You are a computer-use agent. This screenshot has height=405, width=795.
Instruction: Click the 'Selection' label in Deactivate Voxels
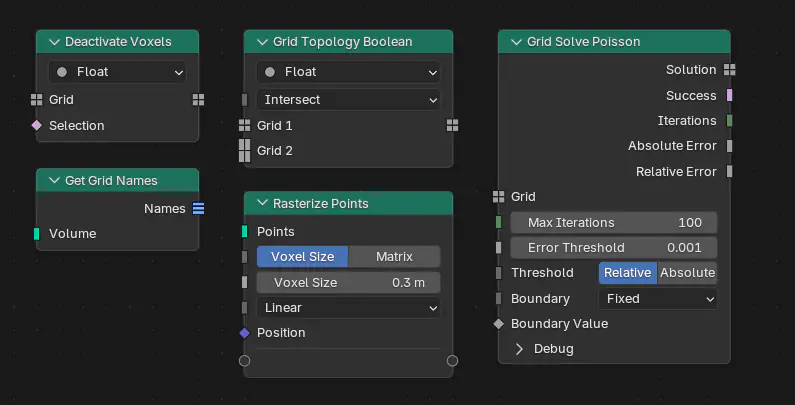click(x=77, y=126)
